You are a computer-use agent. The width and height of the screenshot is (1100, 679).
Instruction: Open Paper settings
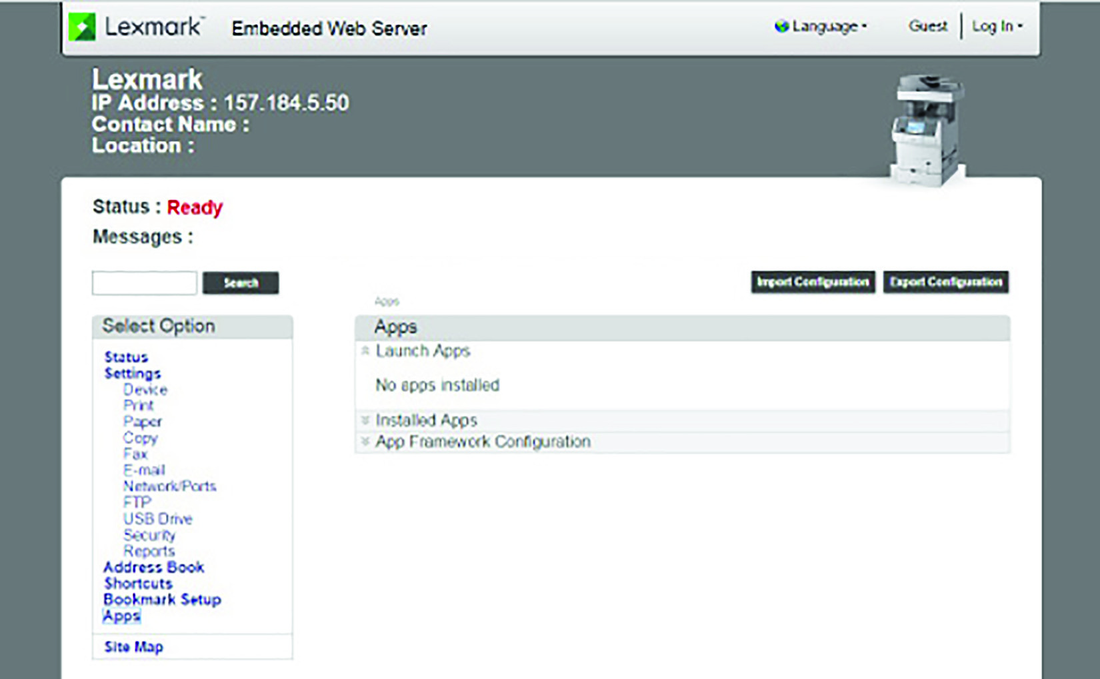pyautogui.click(x=142, y=422)
